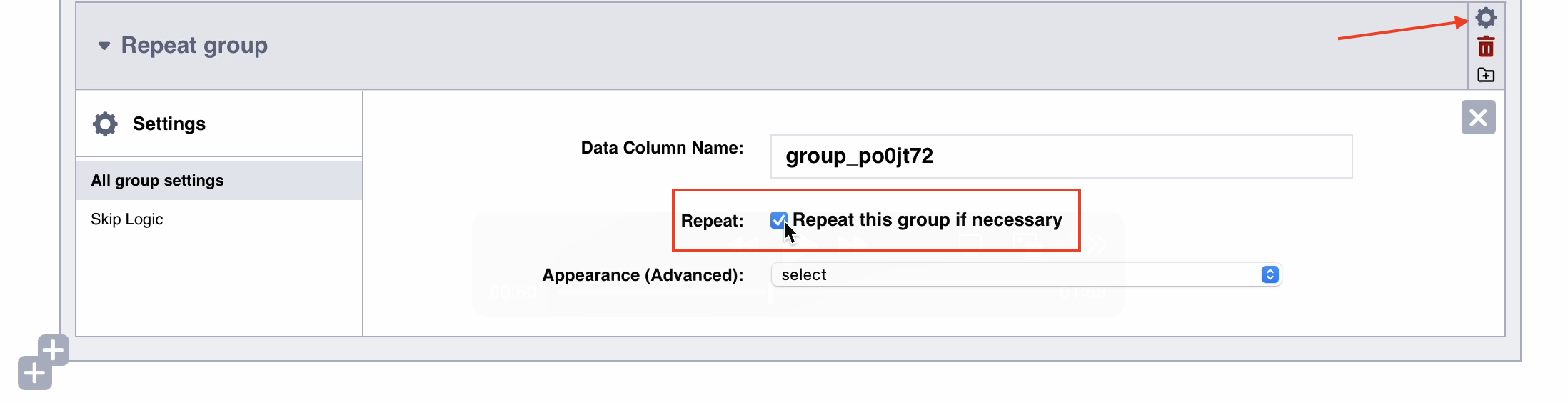
Task: Click the 'Repeat group' title text
Action: point(194,46)
